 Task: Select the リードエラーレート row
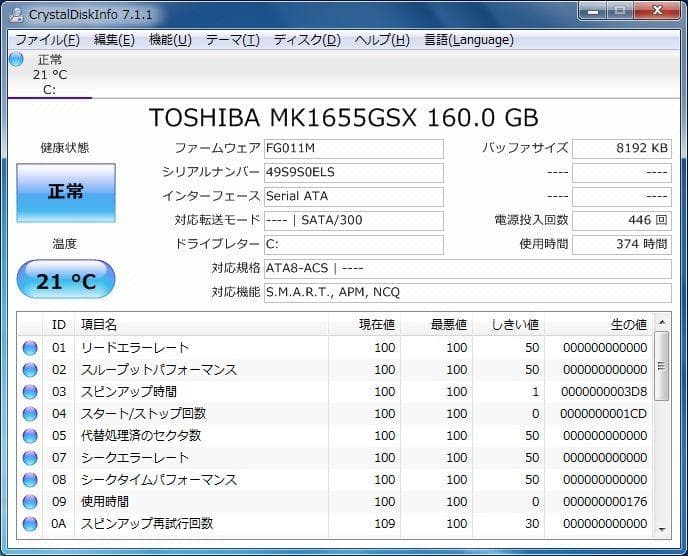pyautogui.click(x=335, y=348)
